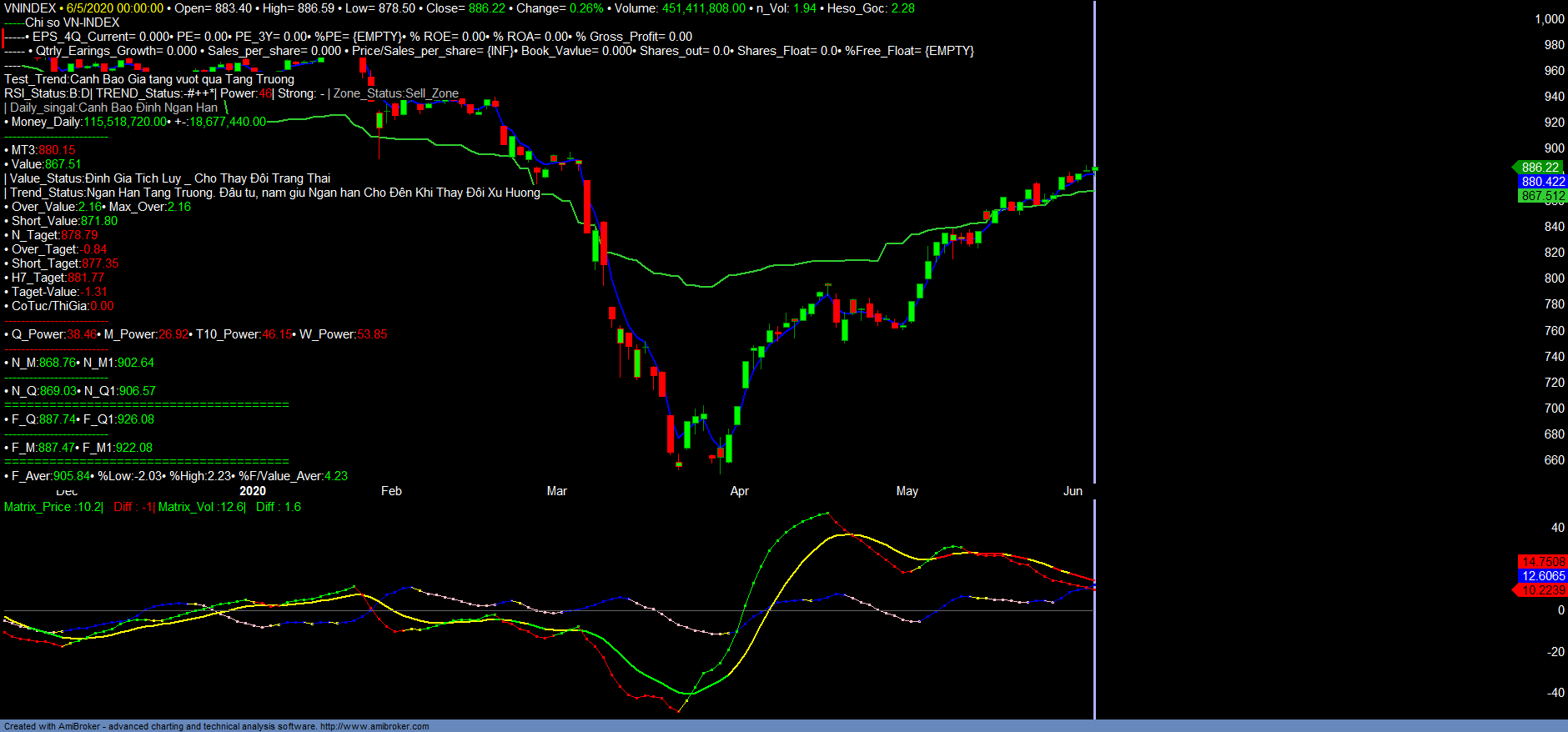Click the May label on time axis

(907, 491)
